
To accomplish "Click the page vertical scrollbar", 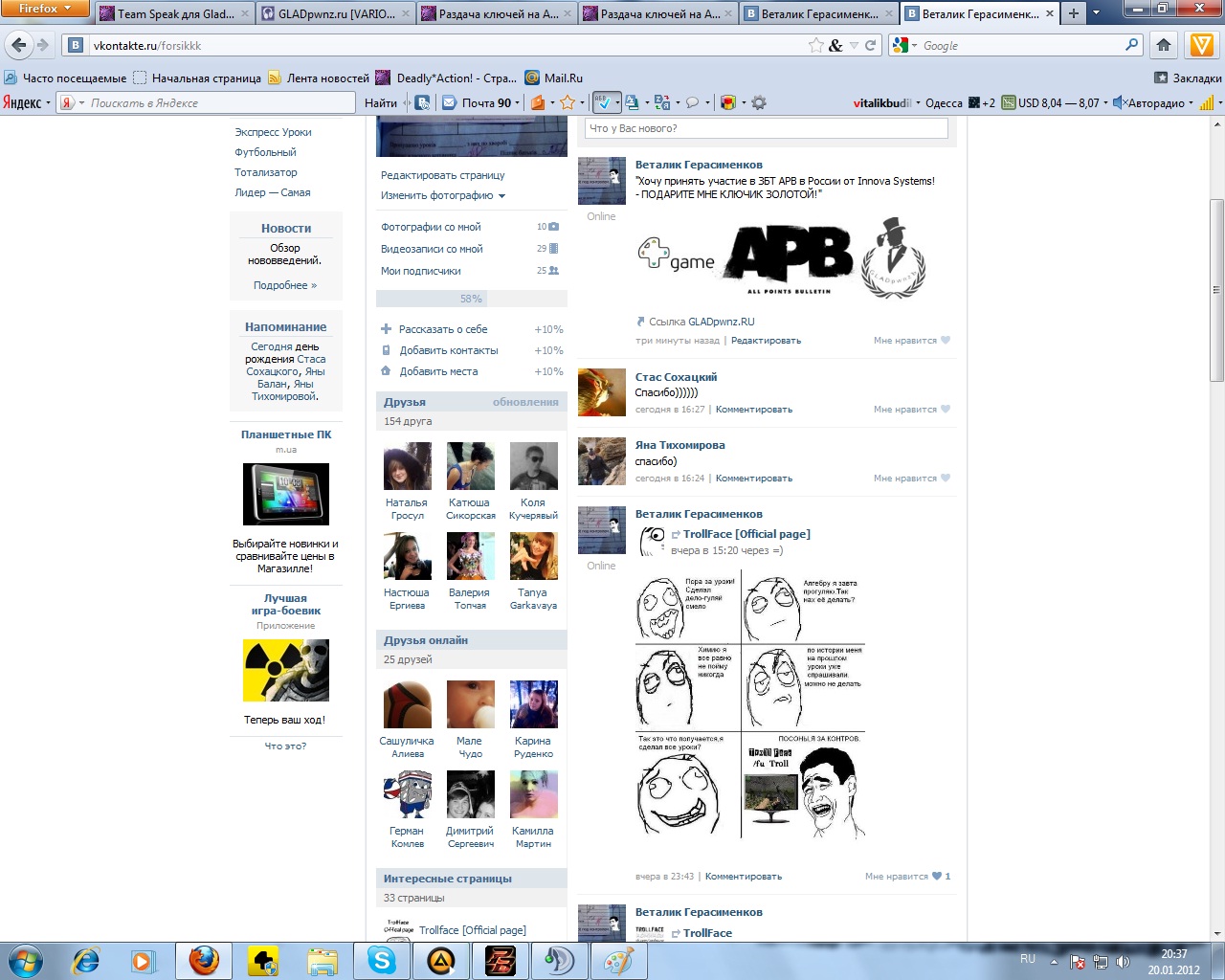I will pos(1217,291).
